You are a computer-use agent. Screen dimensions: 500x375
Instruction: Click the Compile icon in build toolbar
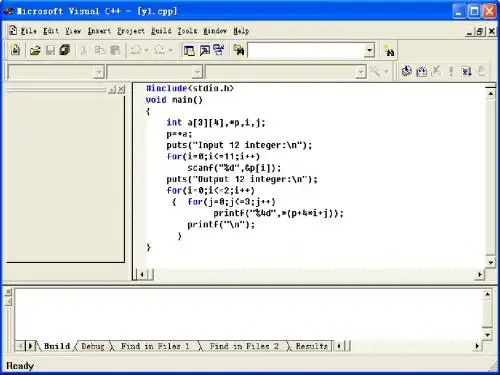click(x=406, y=71)
